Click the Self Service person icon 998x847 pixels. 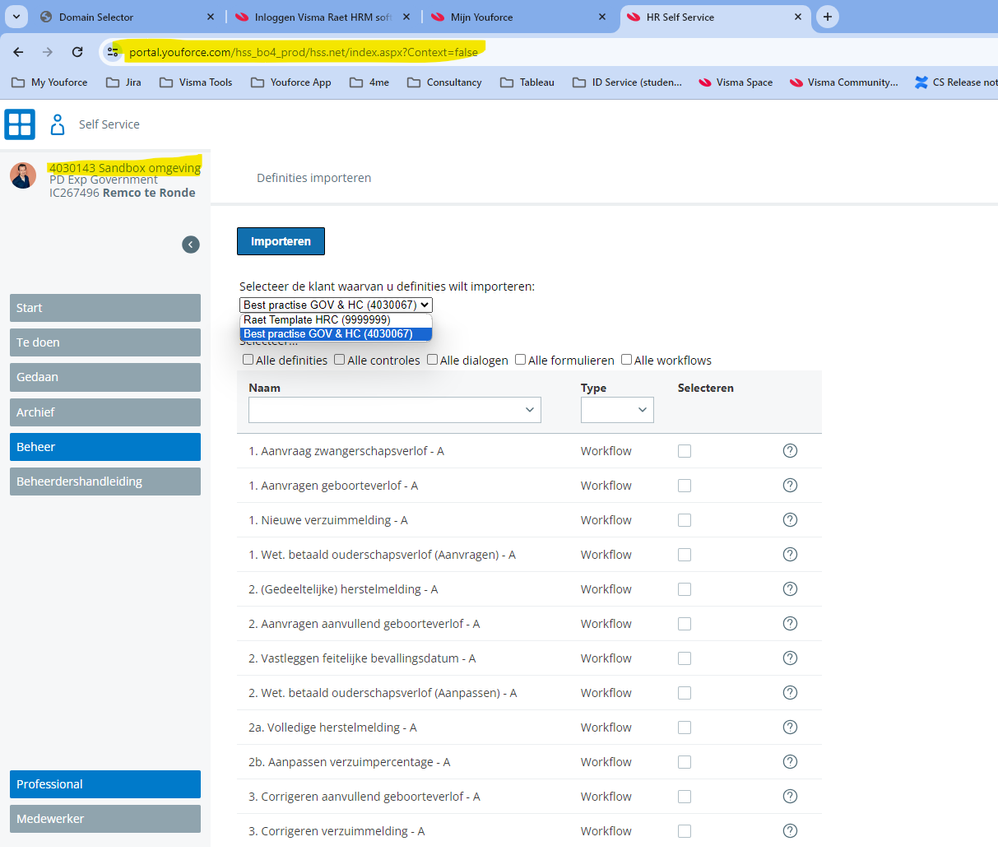[x=57, y=125]
